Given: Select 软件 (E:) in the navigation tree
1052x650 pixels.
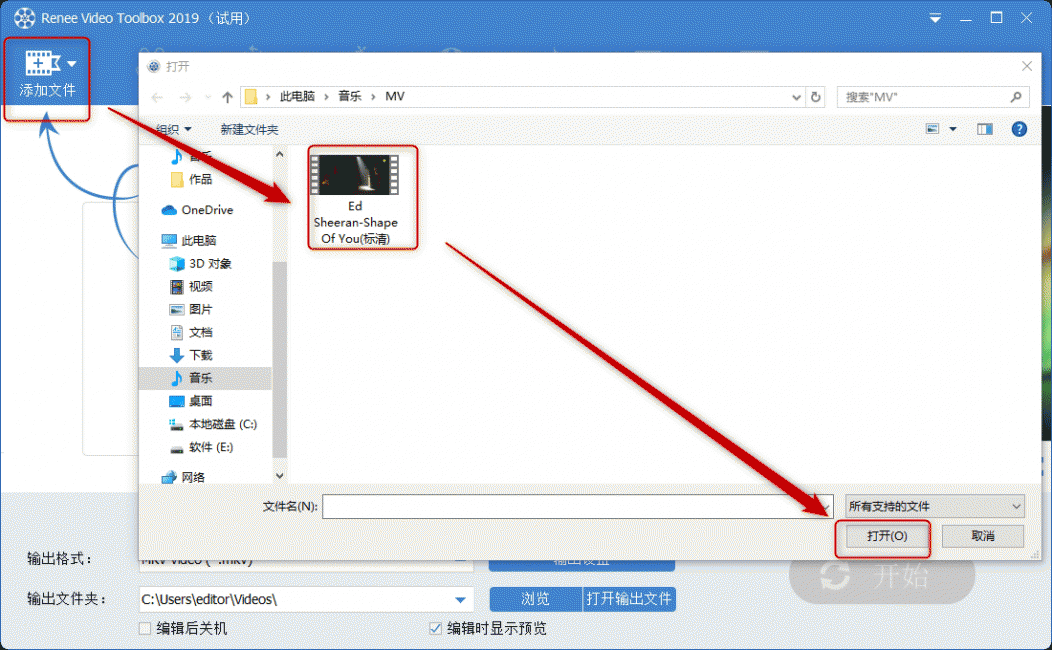Looking at the screenshot, I should [x=201, y=447].
